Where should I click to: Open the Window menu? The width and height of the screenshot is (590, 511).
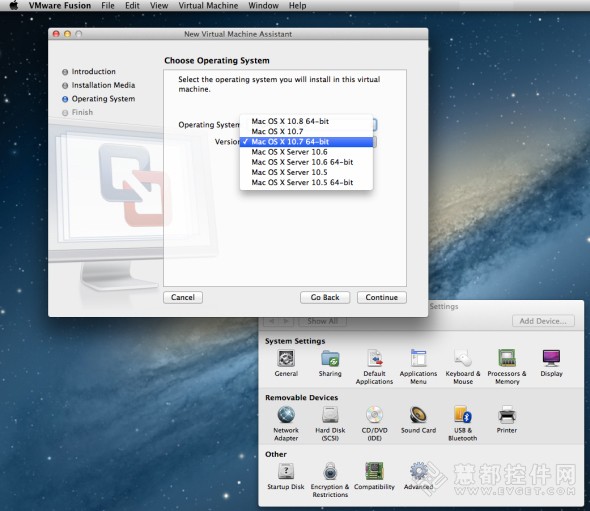tap(263, 6)
